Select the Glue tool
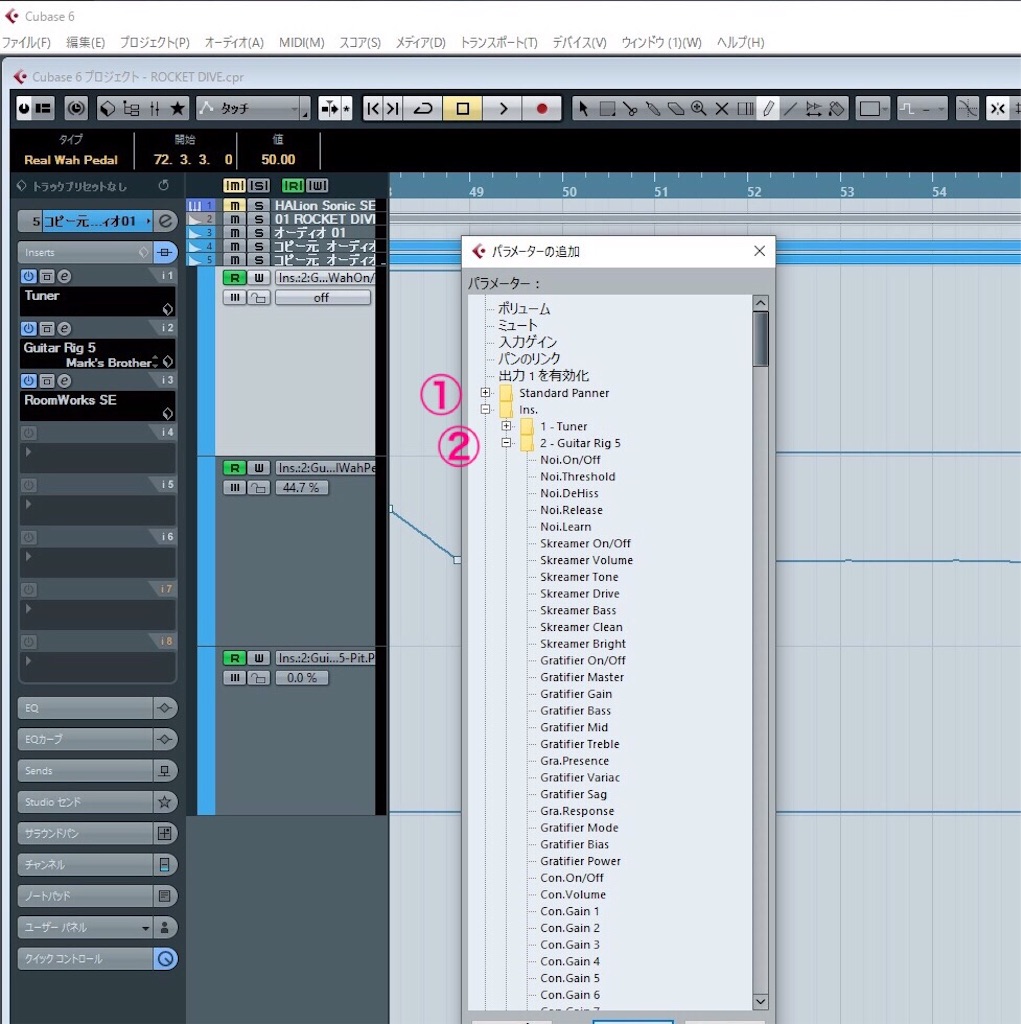The image size is (1021, 1024). [653, 109]
